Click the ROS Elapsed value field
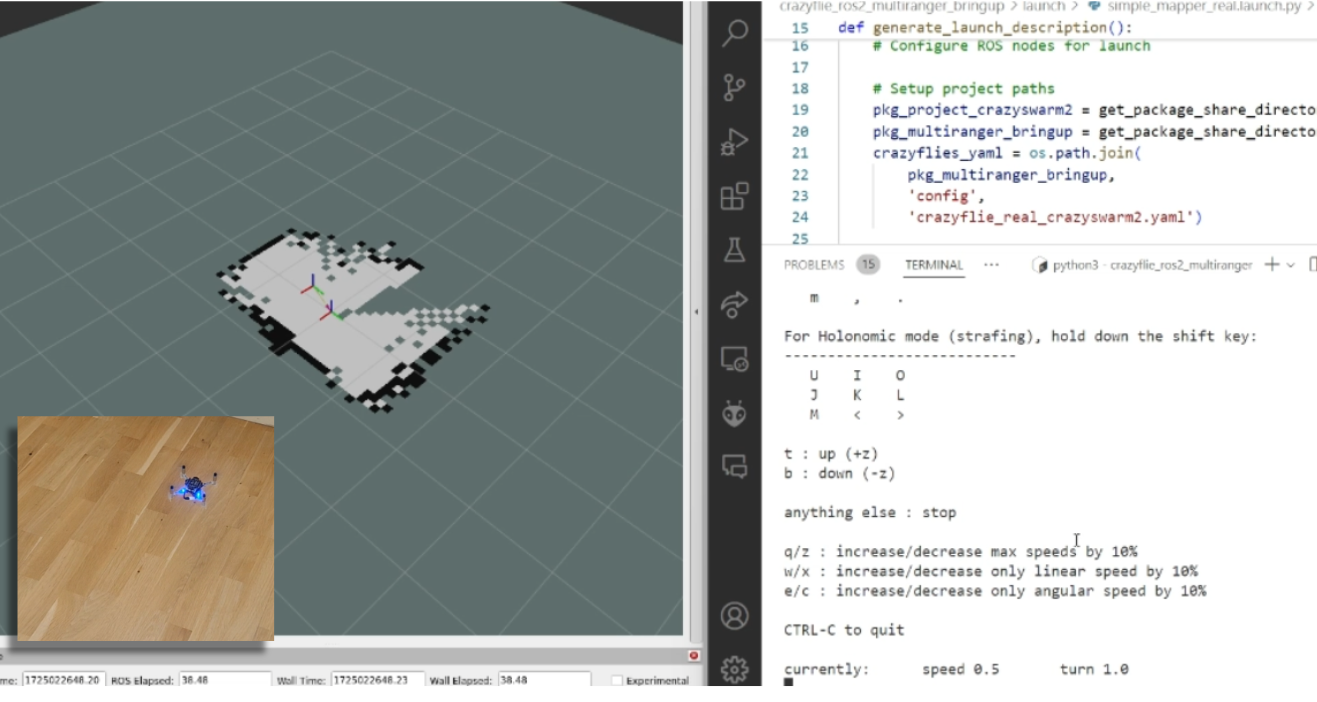Image resolution: width=1317 pixels, height=702 pixels. point(224,681)
